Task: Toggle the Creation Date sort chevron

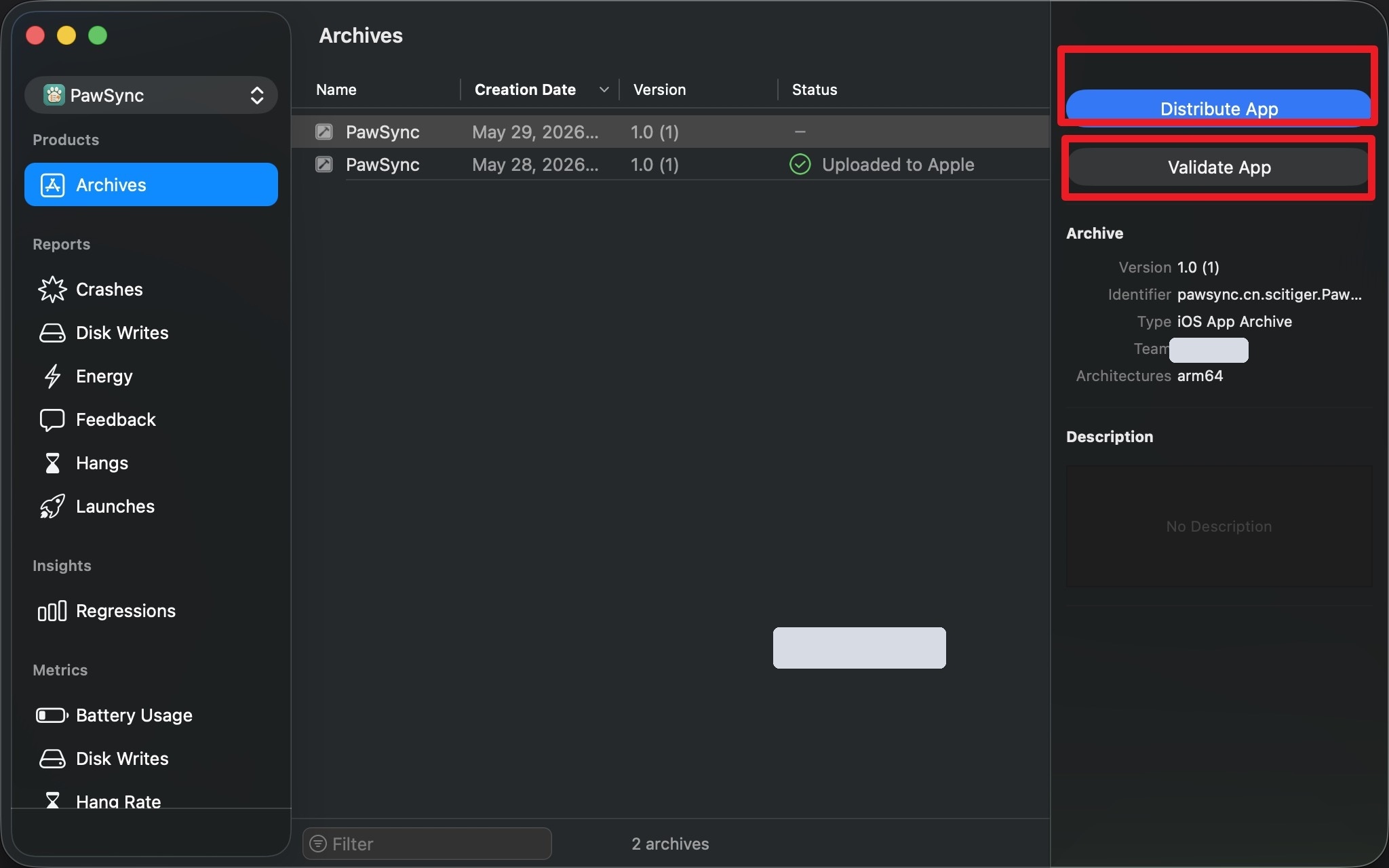Action: [x=604, y=90]
